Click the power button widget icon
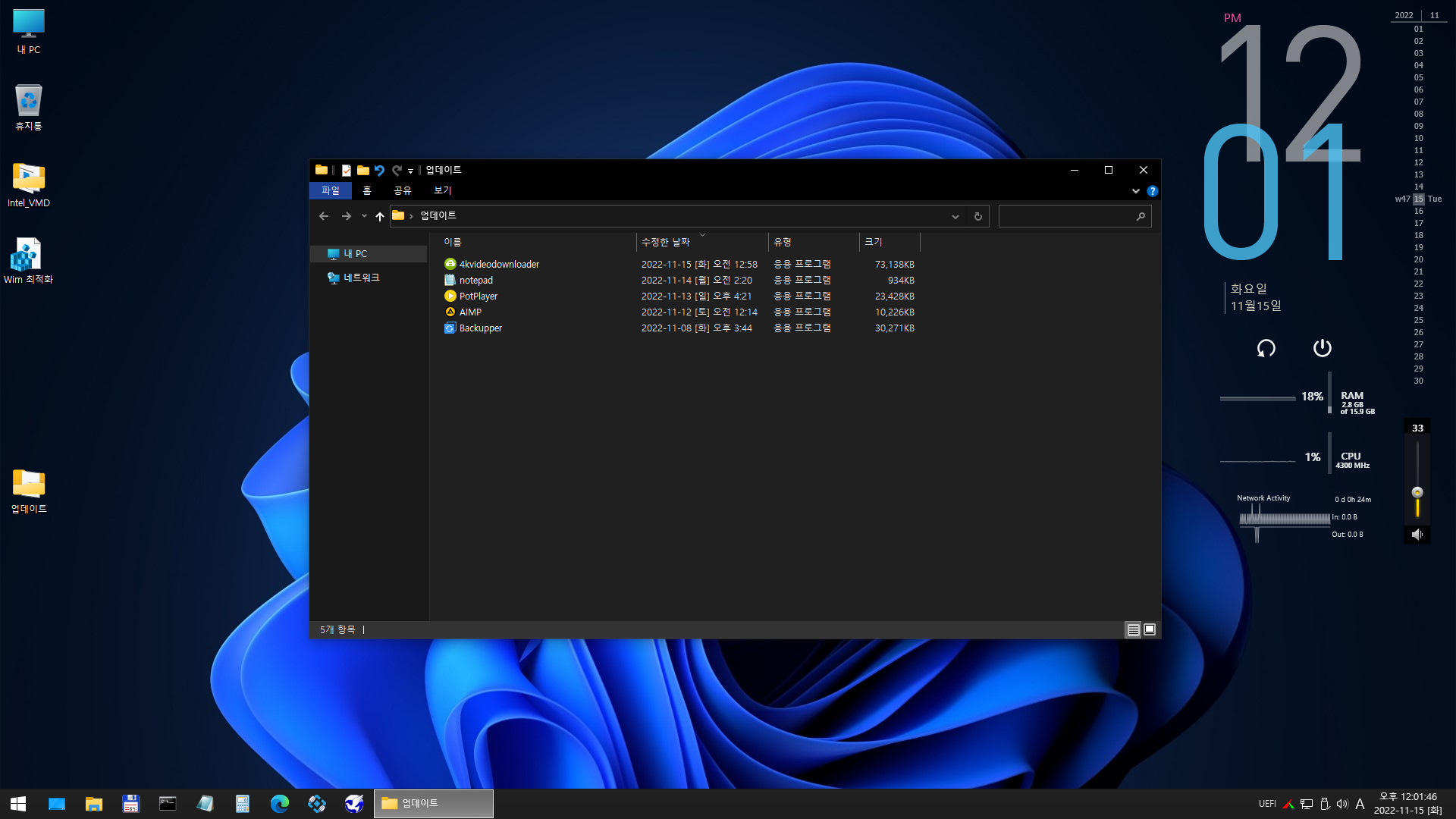The image size is (1456, 819). 1323,348
